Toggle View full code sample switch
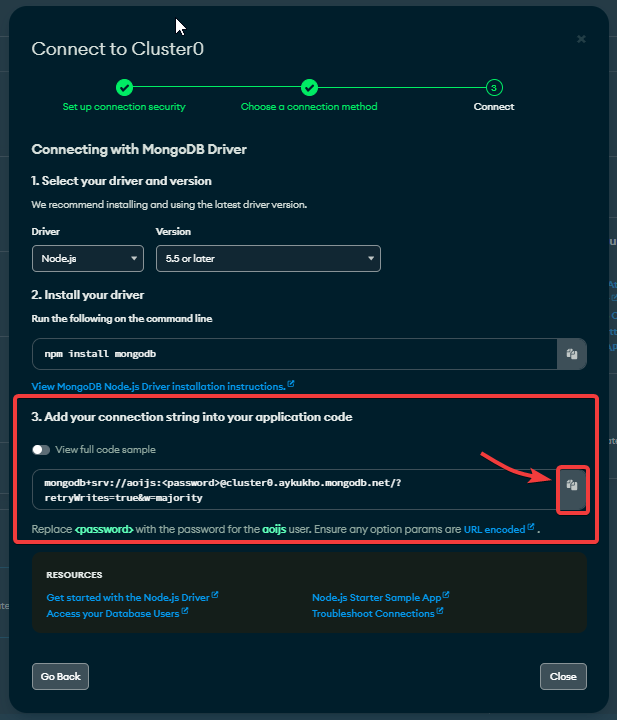The image size is (617, 720). [x=41, y=450]
